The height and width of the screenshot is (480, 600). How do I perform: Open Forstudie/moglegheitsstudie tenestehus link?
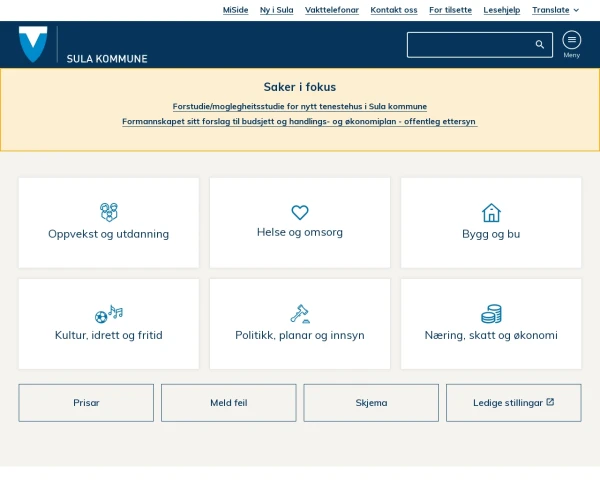300,106
